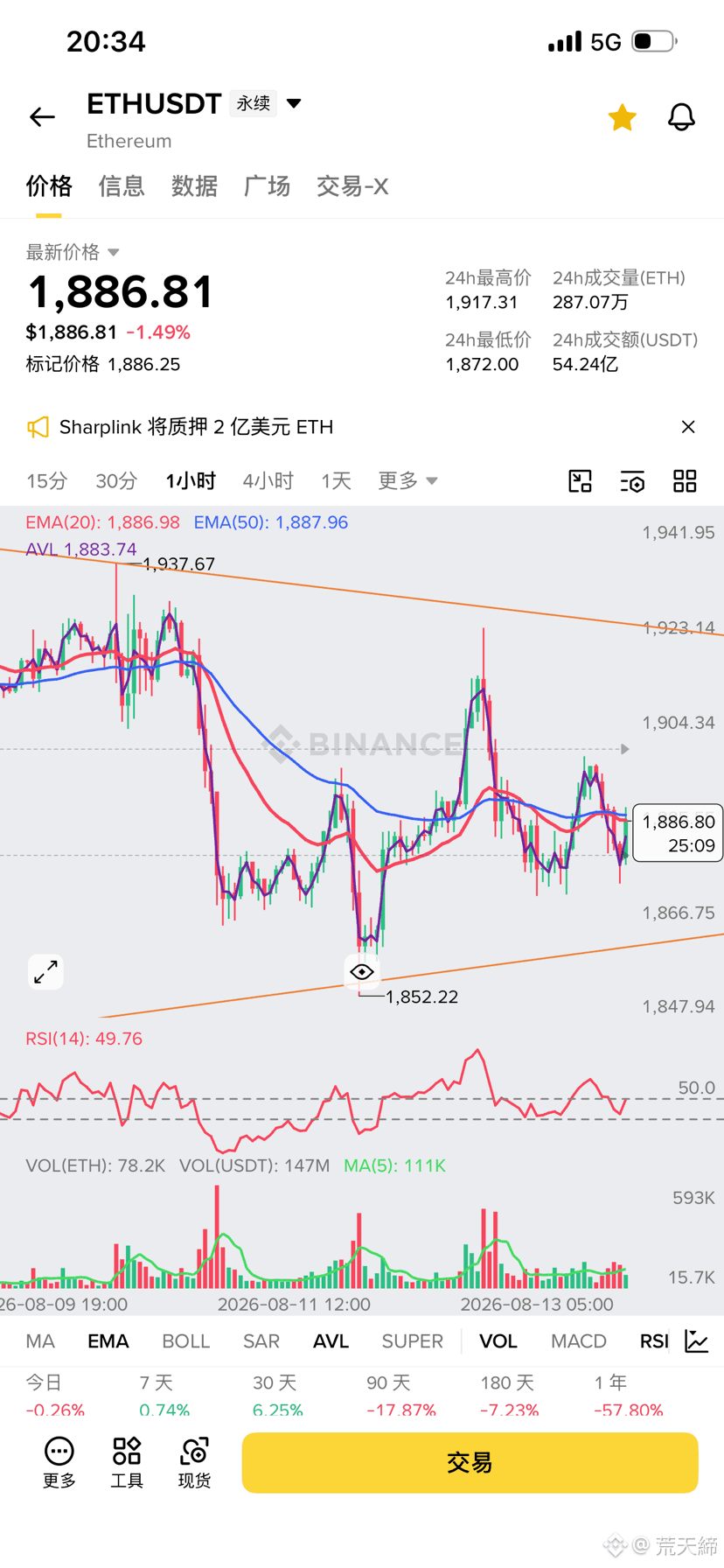Open the grid layout icon
724x1568 pixels.
pos(685,480)
